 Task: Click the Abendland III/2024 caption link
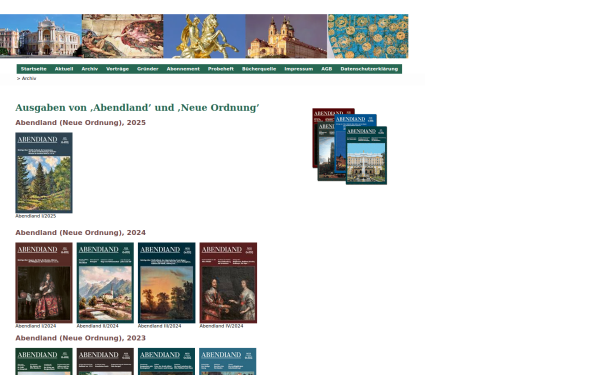[160, 326]
